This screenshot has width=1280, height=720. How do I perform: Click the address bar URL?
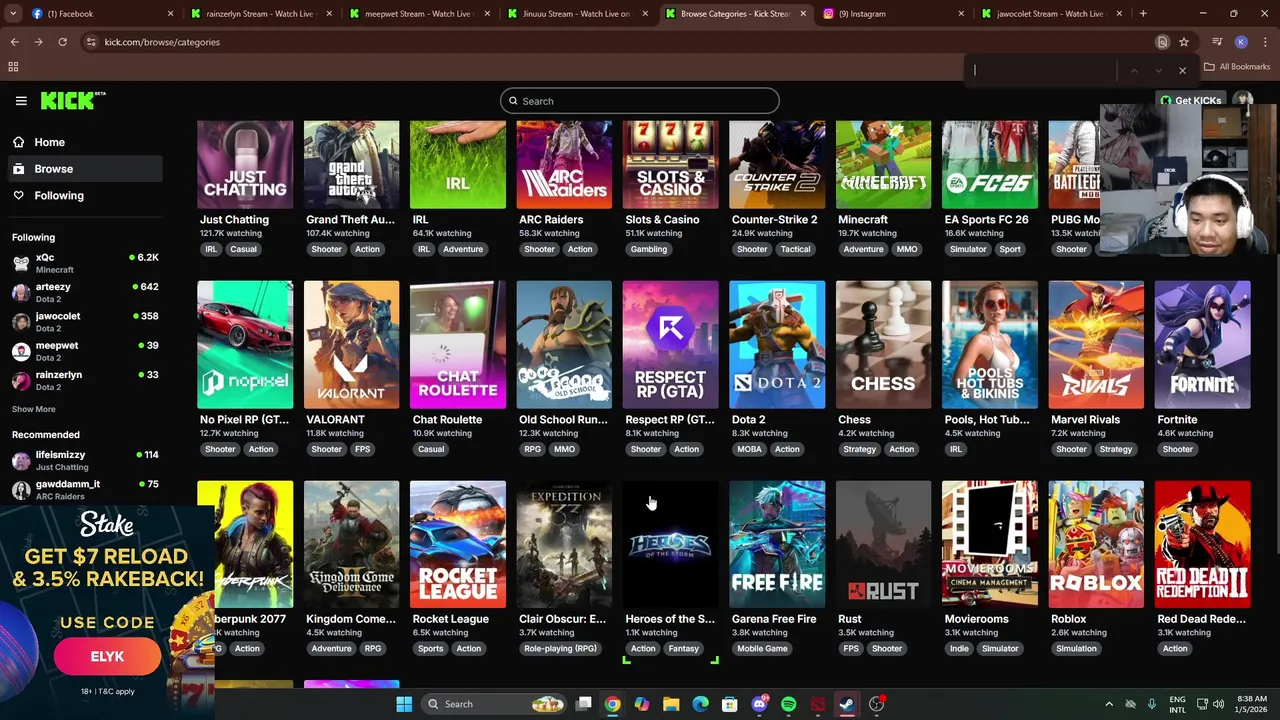(x=162, y=42)
